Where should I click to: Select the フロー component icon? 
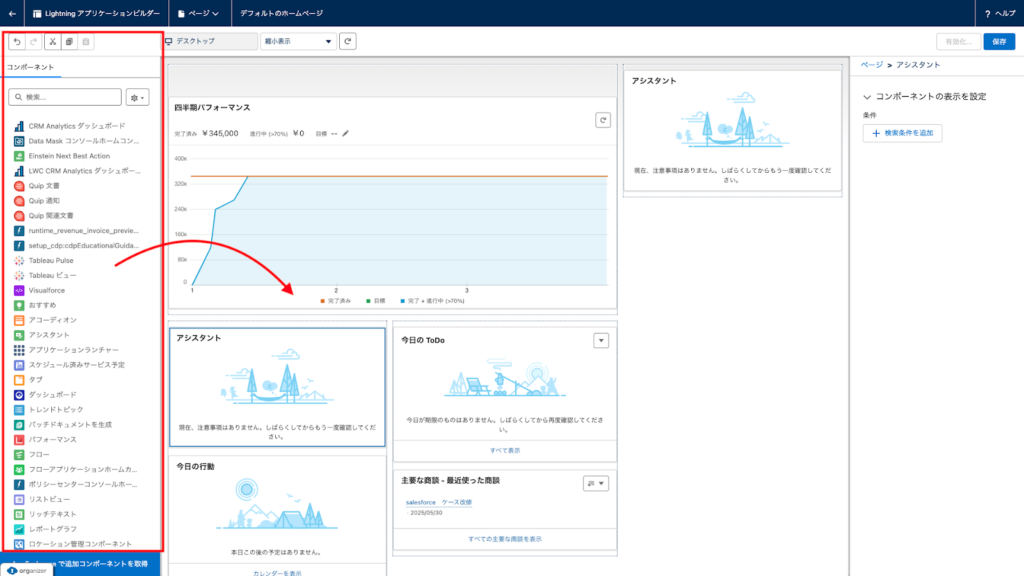19,455
